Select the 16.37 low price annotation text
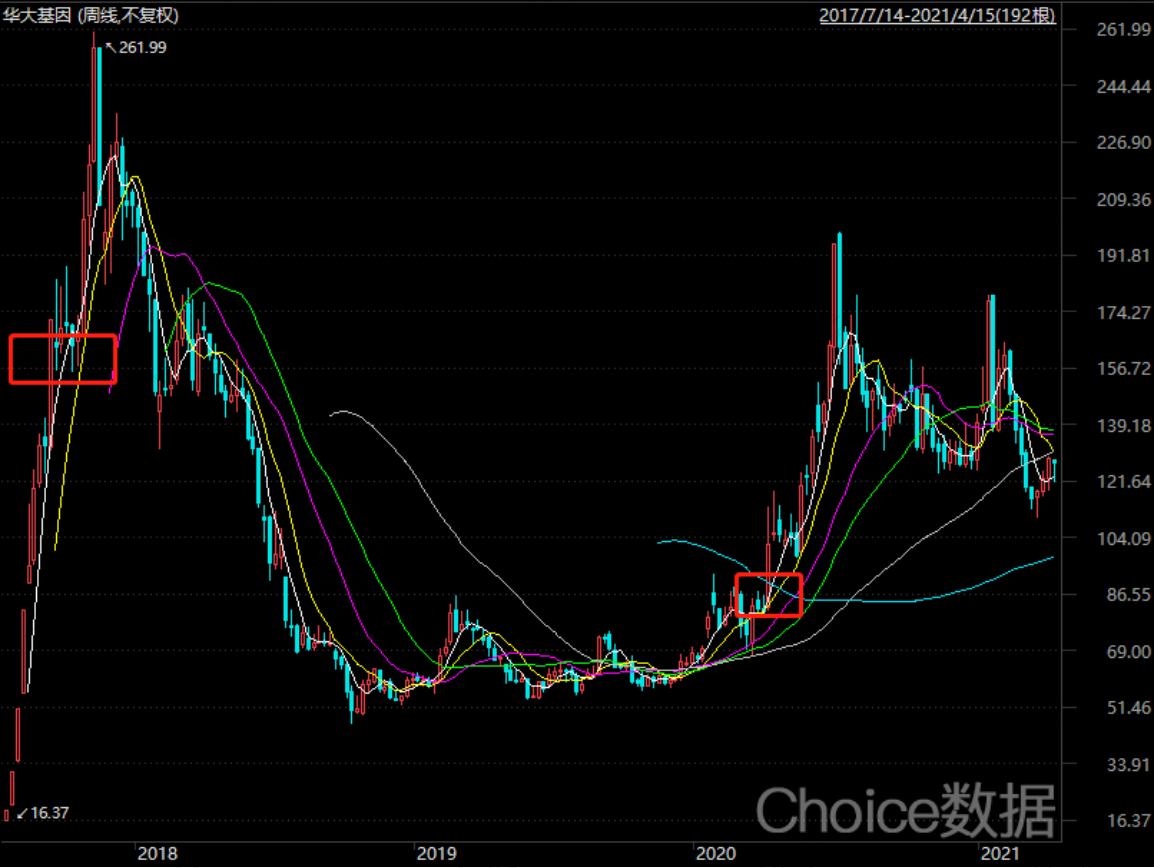The width and height of the screenshot is (1154, 868). [x=50, y=814]
